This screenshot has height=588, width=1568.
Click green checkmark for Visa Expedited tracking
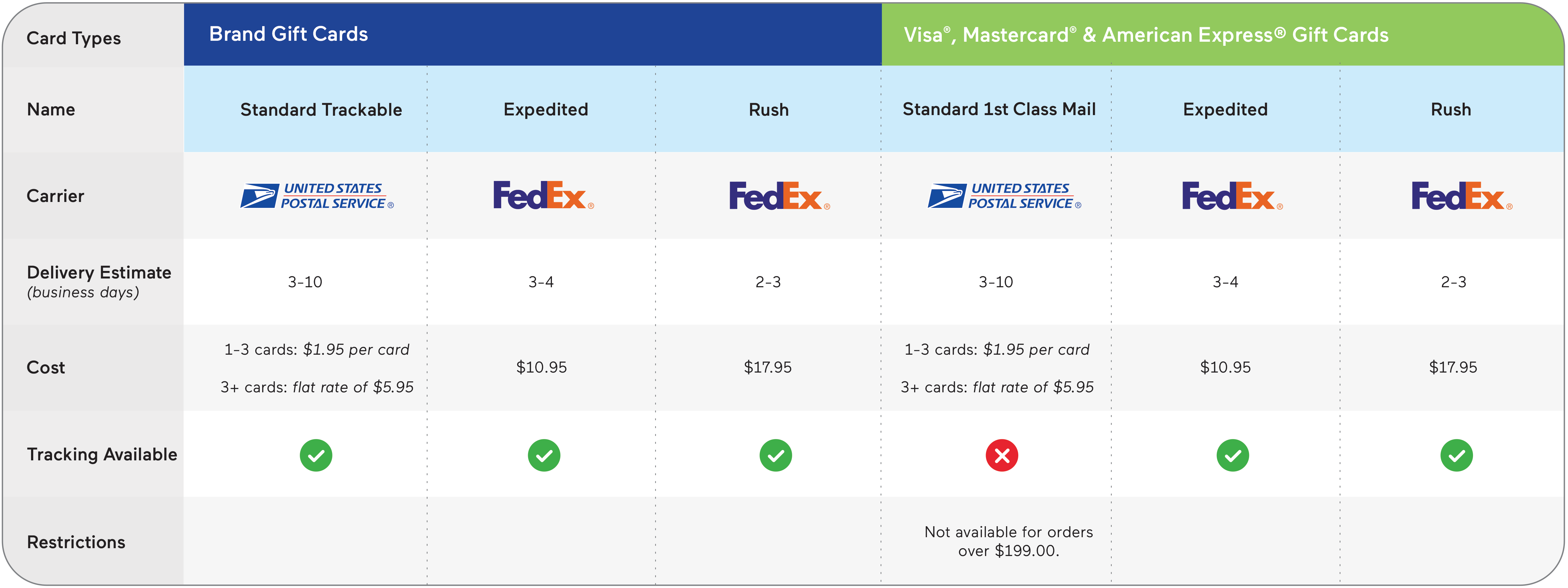[x=1233, y=455]
